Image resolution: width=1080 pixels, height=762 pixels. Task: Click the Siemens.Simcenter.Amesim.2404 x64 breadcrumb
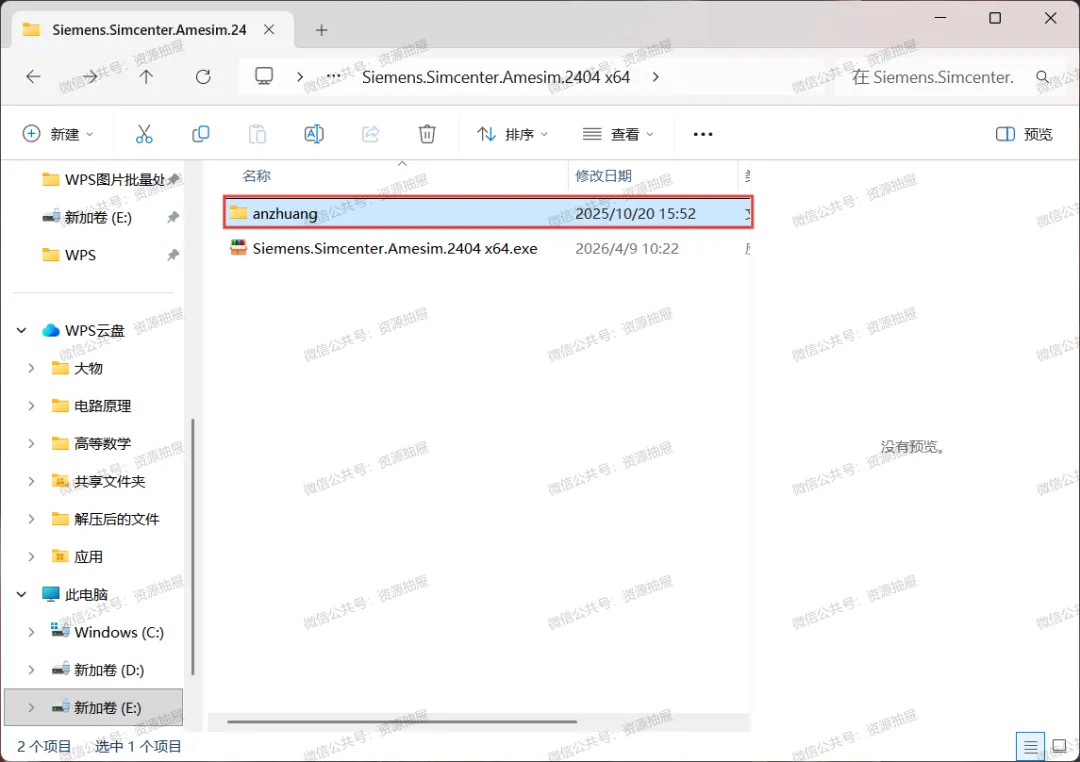(496, 77)
